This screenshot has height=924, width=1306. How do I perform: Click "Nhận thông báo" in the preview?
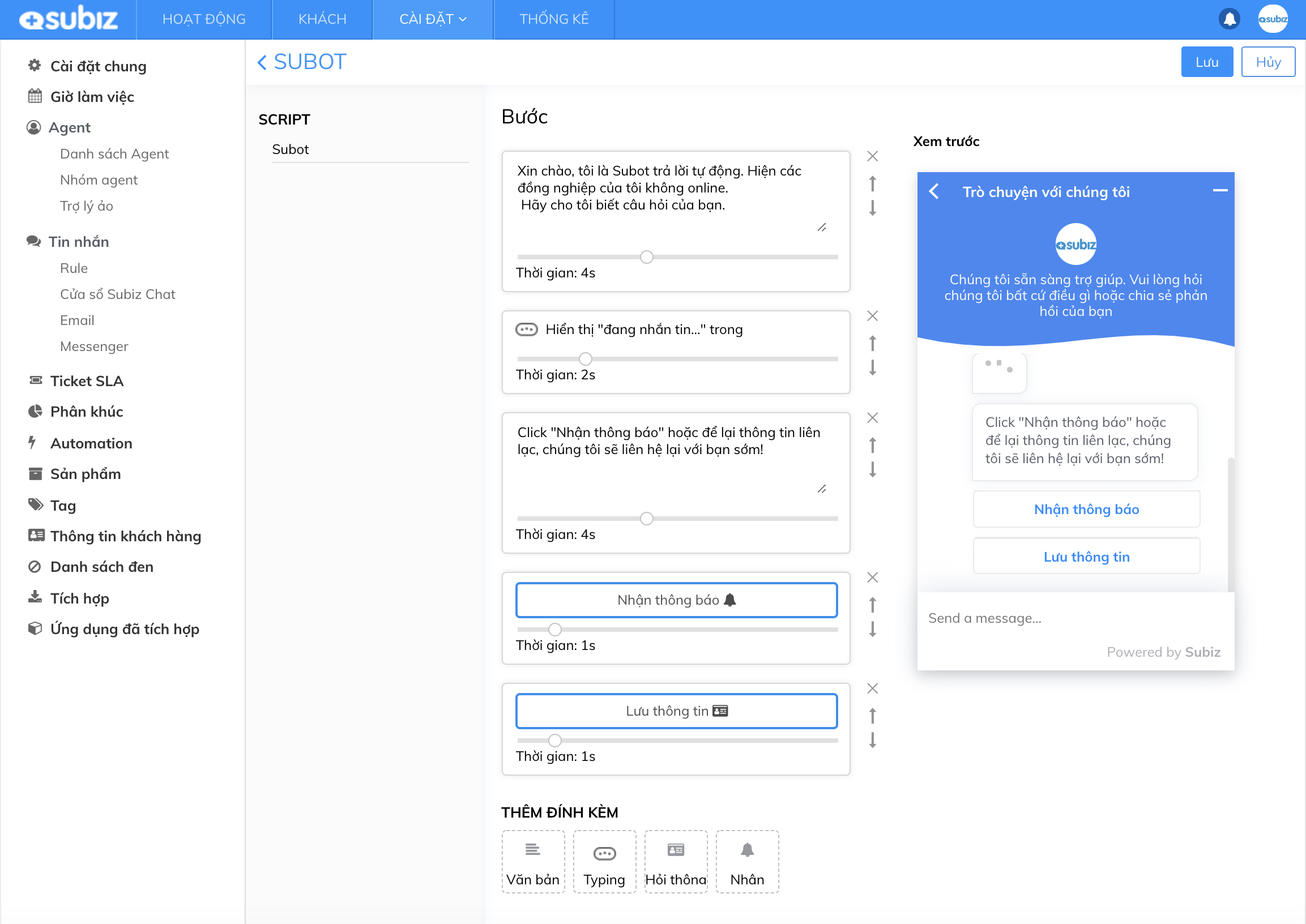(1086, 508)
